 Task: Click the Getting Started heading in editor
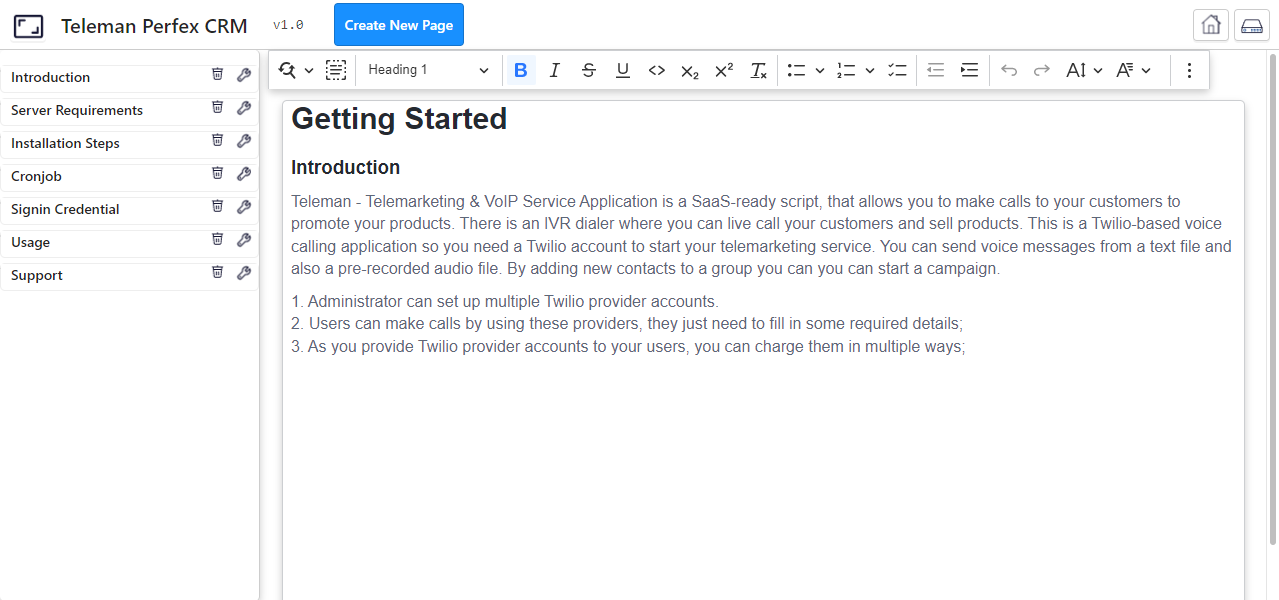pyautogui.click(x=399, y=119)
